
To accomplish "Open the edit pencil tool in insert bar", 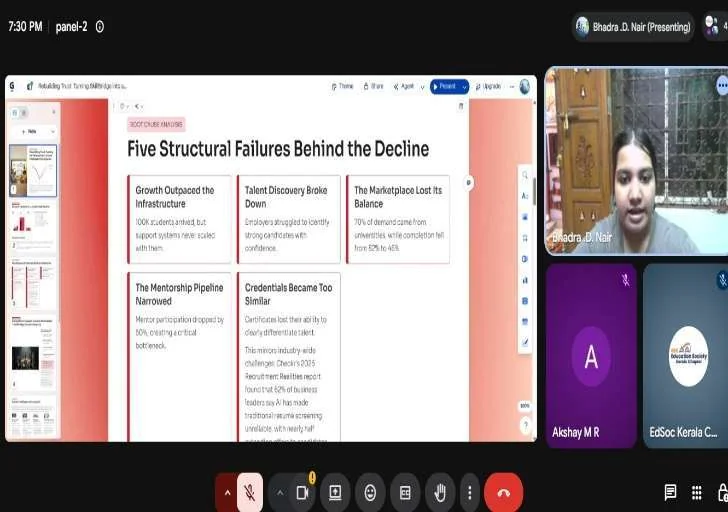I will pos(525,343).
